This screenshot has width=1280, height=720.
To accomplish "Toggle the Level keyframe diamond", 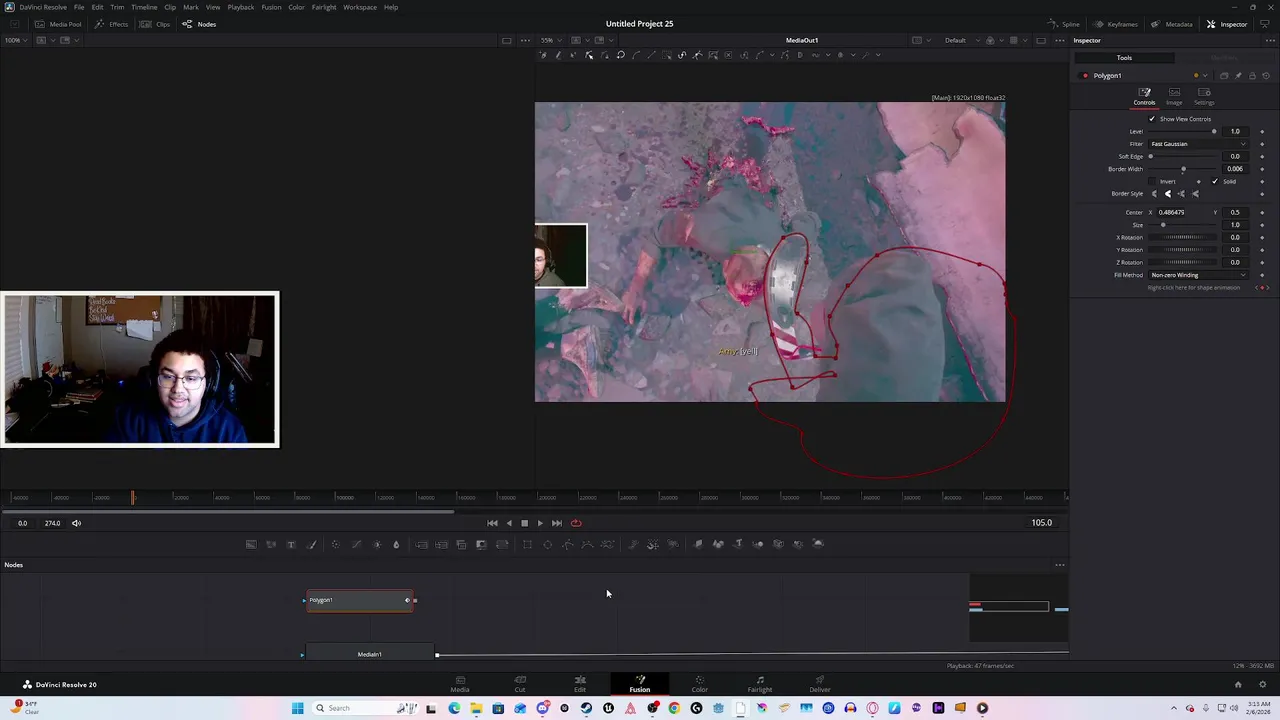I will click(1262, 131).
